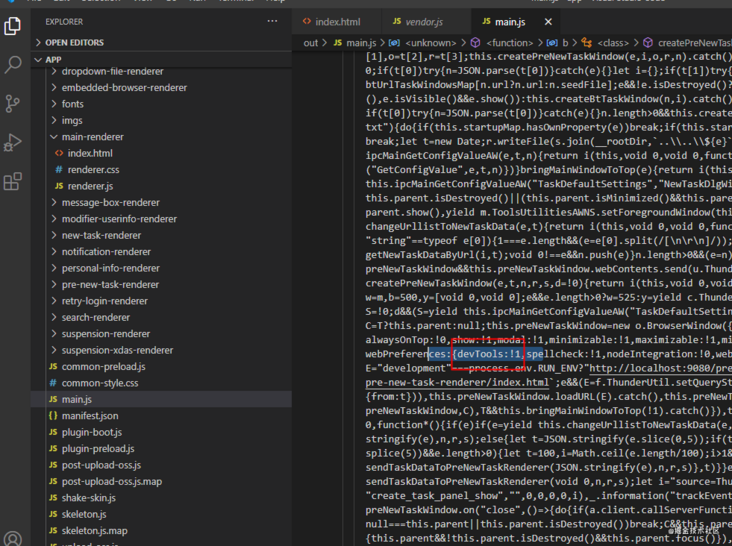Close the main.js editor tab
Screen dimensions: 732x546
(548, 21)
